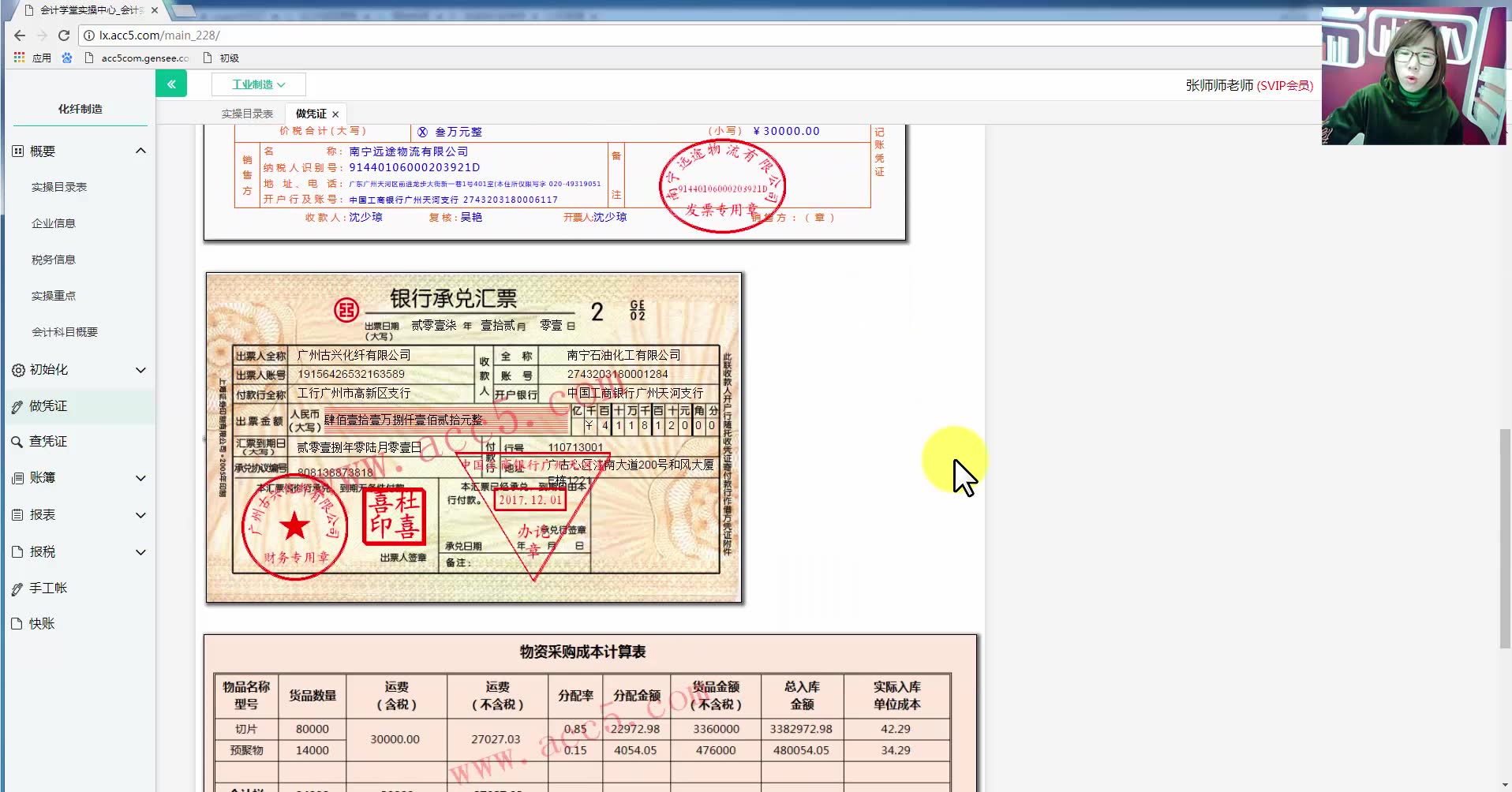This screenshot has width=1512, height=792.
Task: Close the 做凭证 tab
Action: click(x=335, y=114)
